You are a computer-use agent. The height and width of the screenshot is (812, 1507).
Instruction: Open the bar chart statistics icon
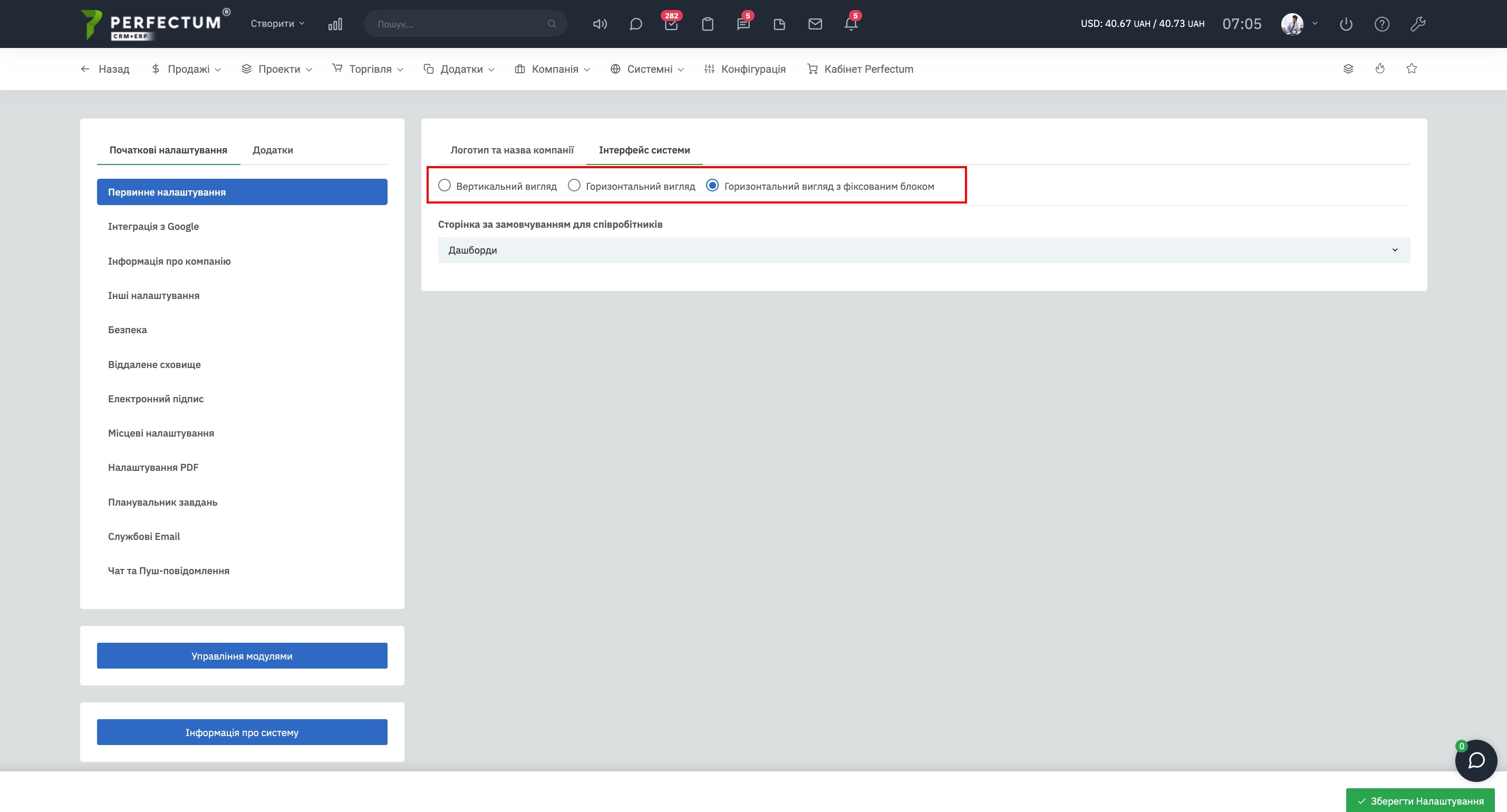pyautogui.click(x=335, y=24)
